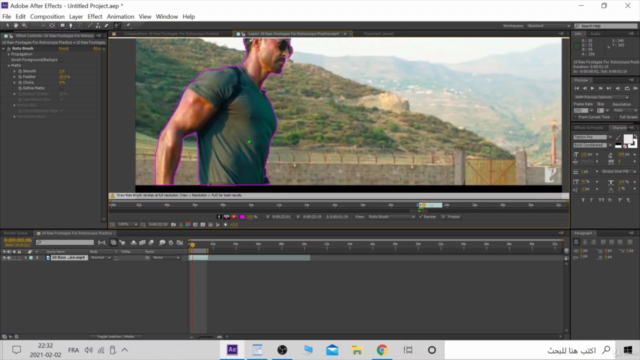Click the Character panel fill color swatch
The width and height of the screenshot is (640, 360).
tap(628, 139)
